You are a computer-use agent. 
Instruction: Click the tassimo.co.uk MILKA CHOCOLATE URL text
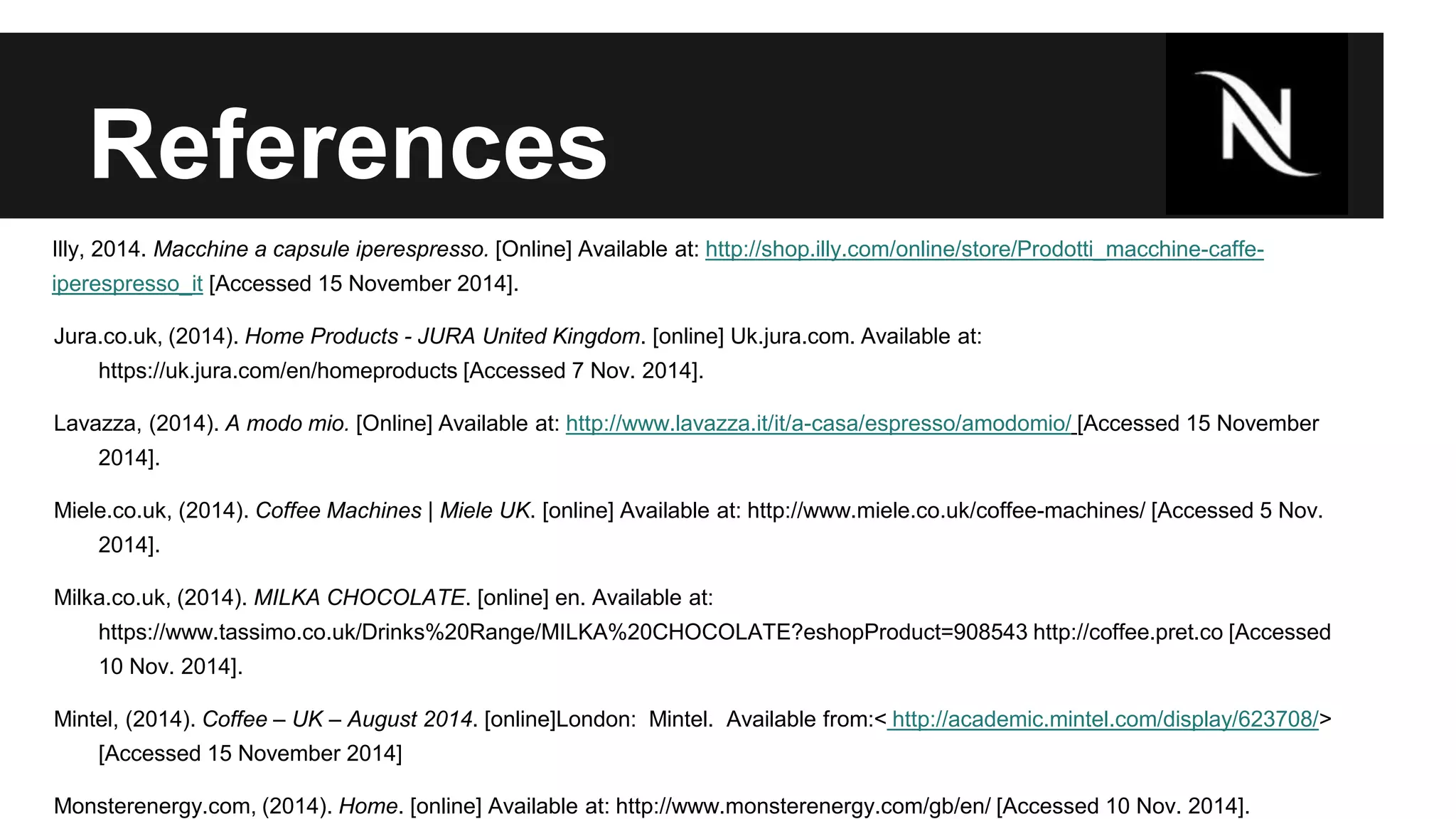[x=562, y=633]
